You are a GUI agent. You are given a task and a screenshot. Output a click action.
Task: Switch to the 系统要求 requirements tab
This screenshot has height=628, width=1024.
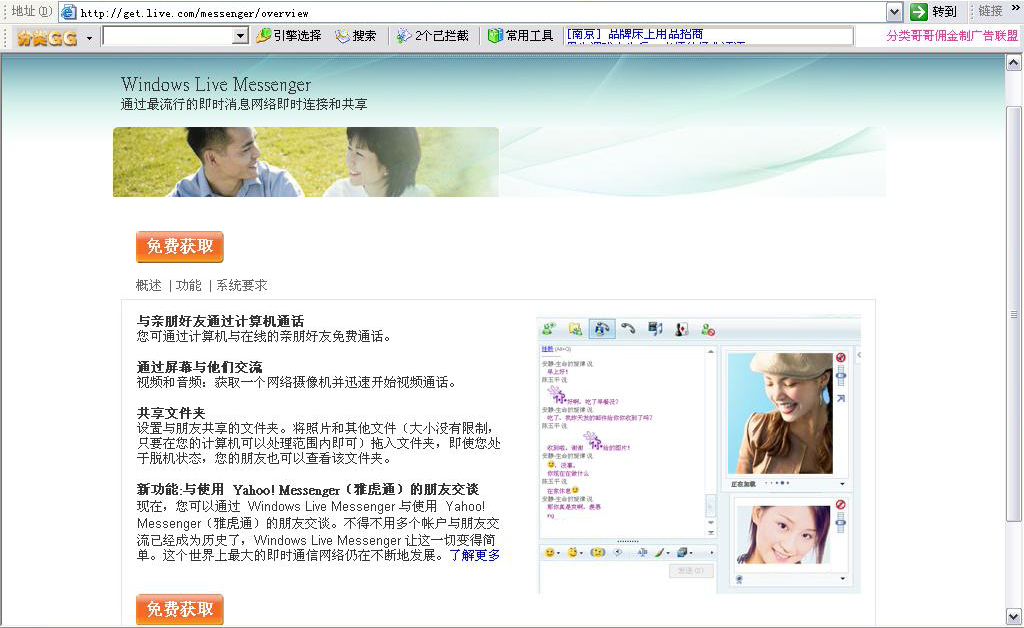(242, 285)
